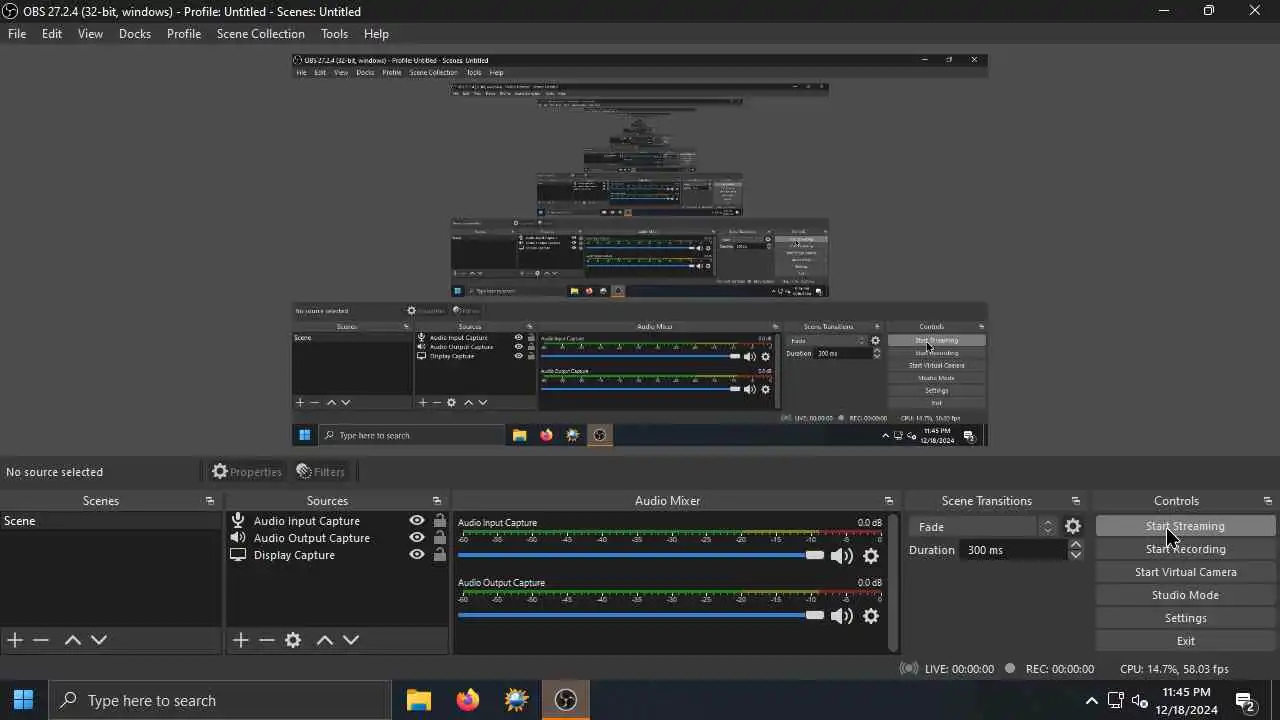Click the Audio Input Capture microphone icon
1280x720 pixels.
238,521
